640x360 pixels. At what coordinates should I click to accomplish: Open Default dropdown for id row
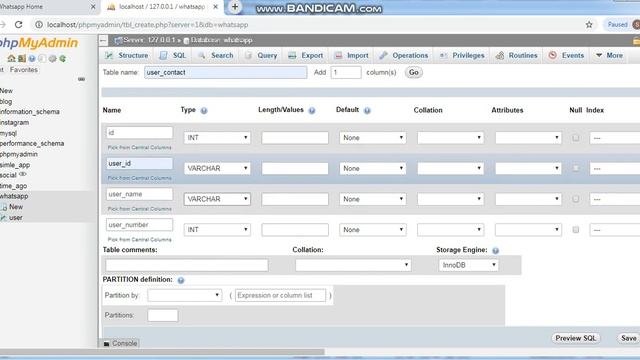click(373, 138)
